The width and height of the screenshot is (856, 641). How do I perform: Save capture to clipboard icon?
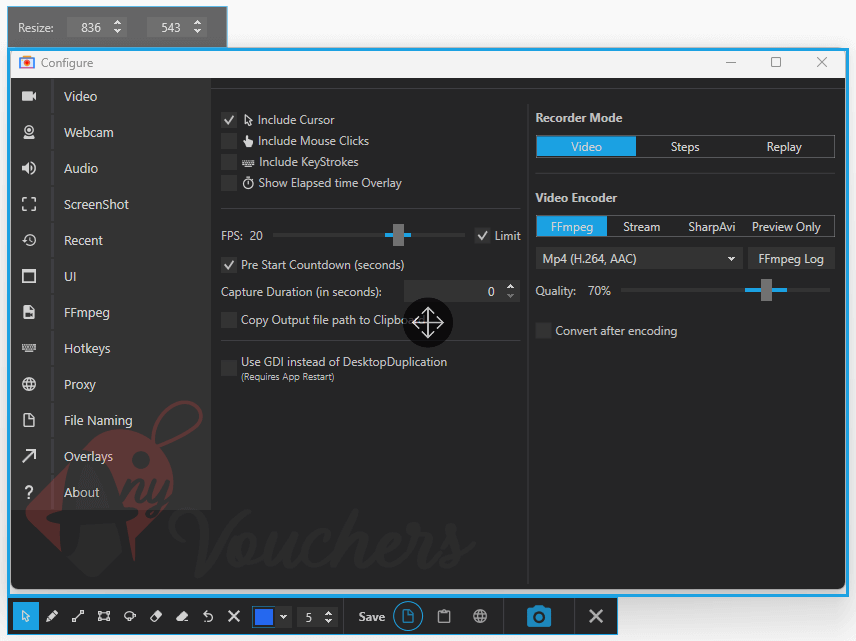tap(445, 617)
